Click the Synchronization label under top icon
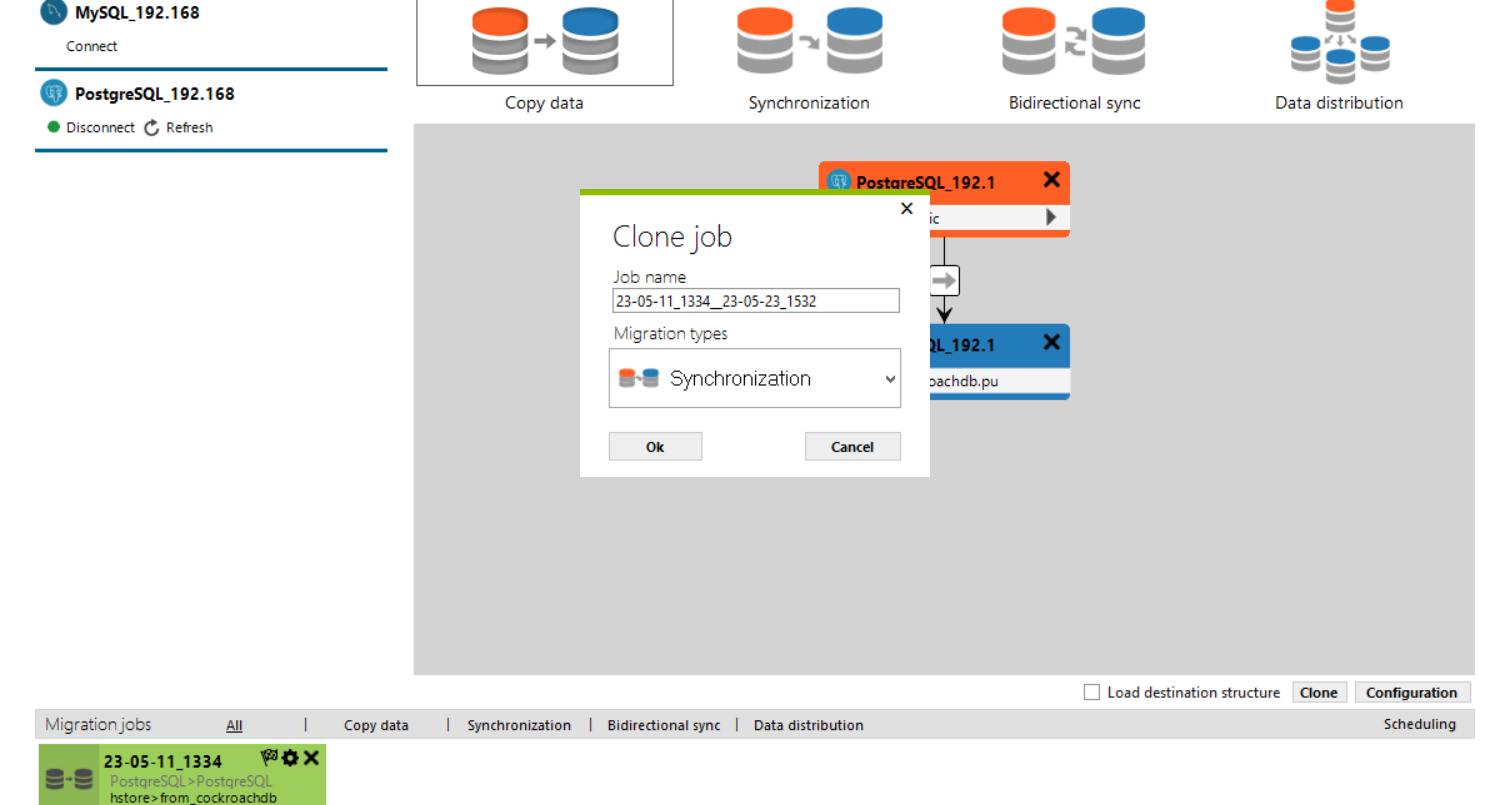1509x805 pixels. [809, 103]
